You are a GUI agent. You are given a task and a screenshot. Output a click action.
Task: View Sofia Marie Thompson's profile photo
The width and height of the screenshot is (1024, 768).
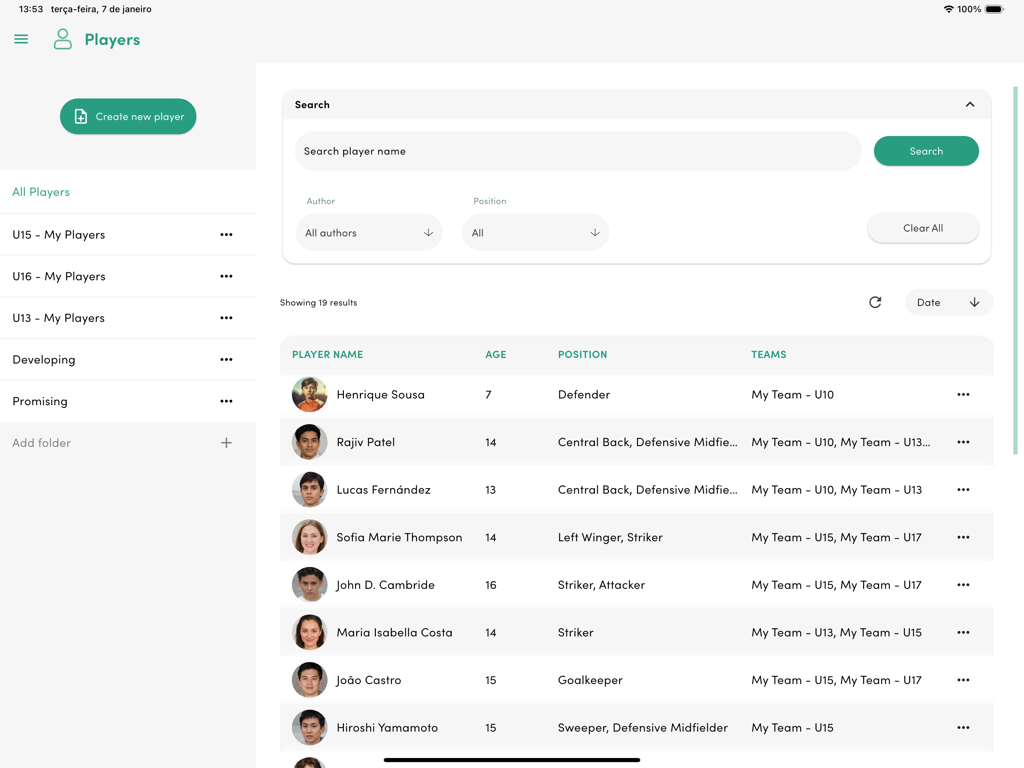pyautogui.click(x=309, y=537)
